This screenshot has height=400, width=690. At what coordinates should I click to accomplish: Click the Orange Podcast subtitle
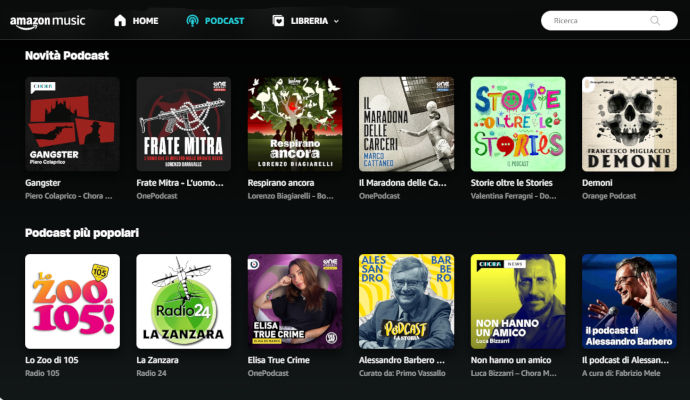point(609,196)
